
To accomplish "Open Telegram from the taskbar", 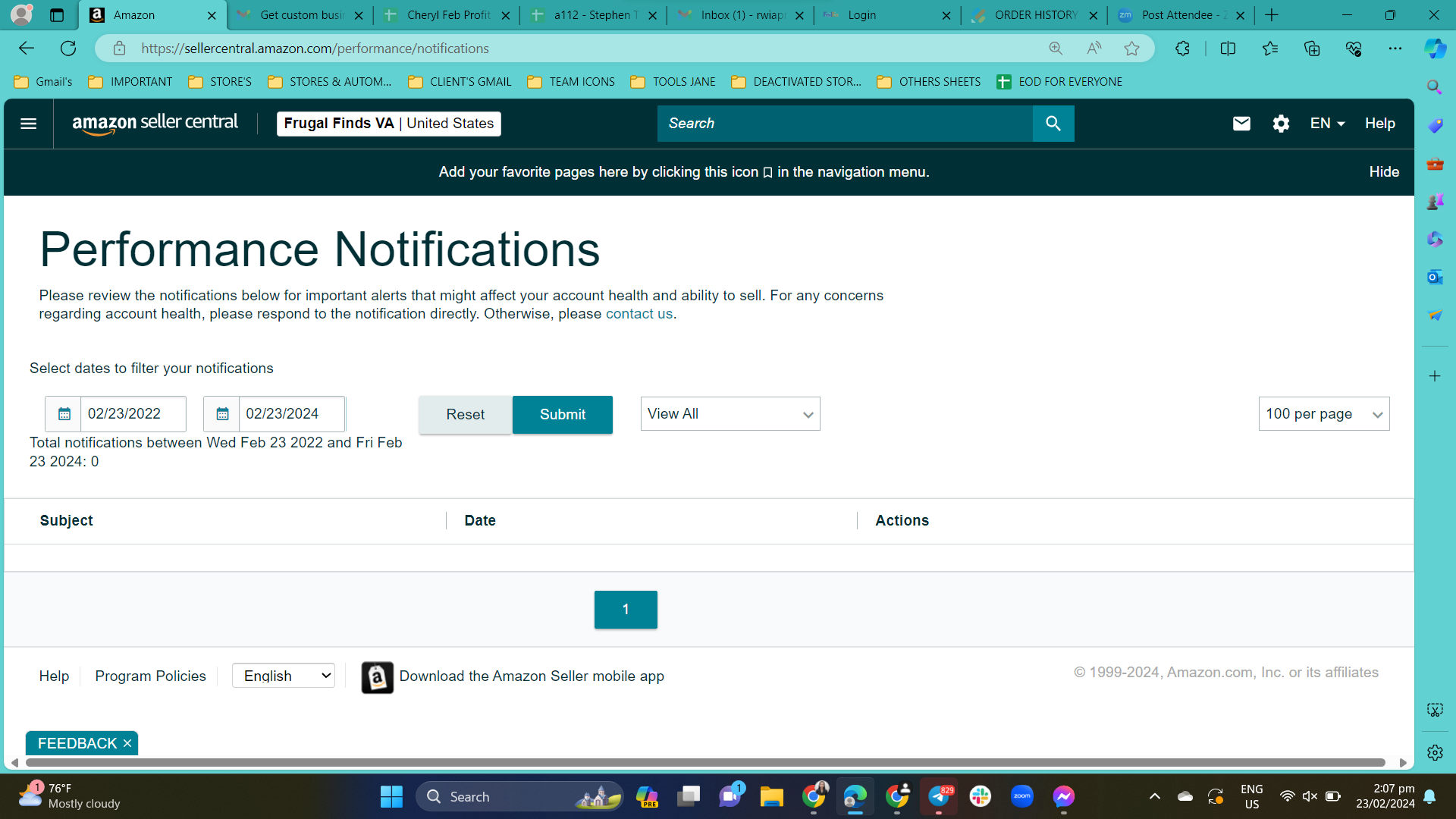I will tap(939, 796).
